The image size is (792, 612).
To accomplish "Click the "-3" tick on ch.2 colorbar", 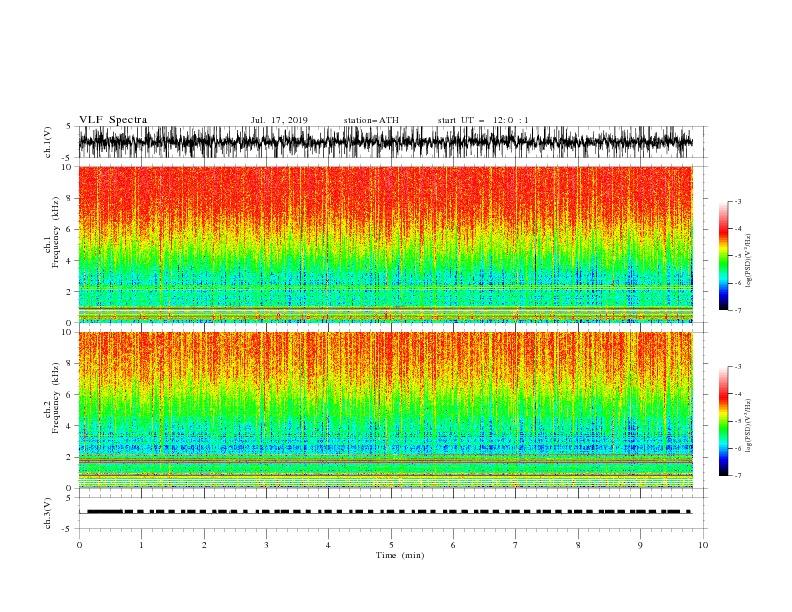I will pos(738,367).
